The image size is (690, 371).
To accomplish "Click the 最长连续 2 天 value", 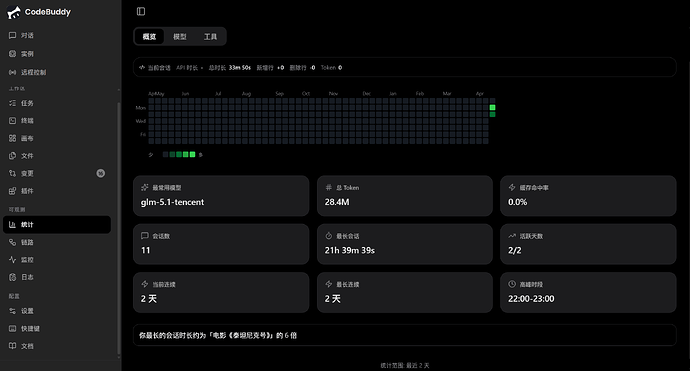I will (x=333, y=299).
